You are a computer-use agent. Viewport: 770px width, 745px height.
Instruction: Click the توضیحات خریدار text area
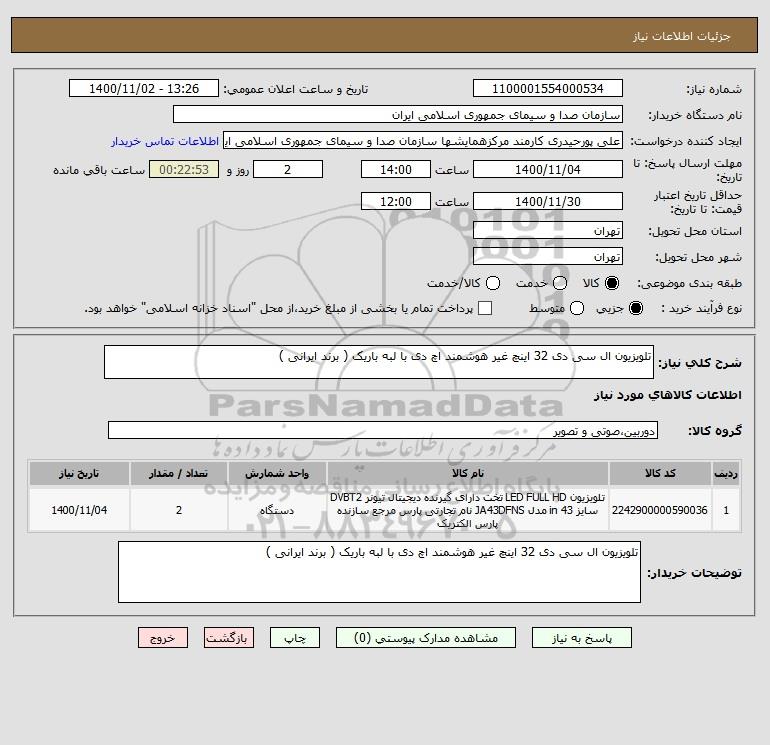click(x=379, y=572)
